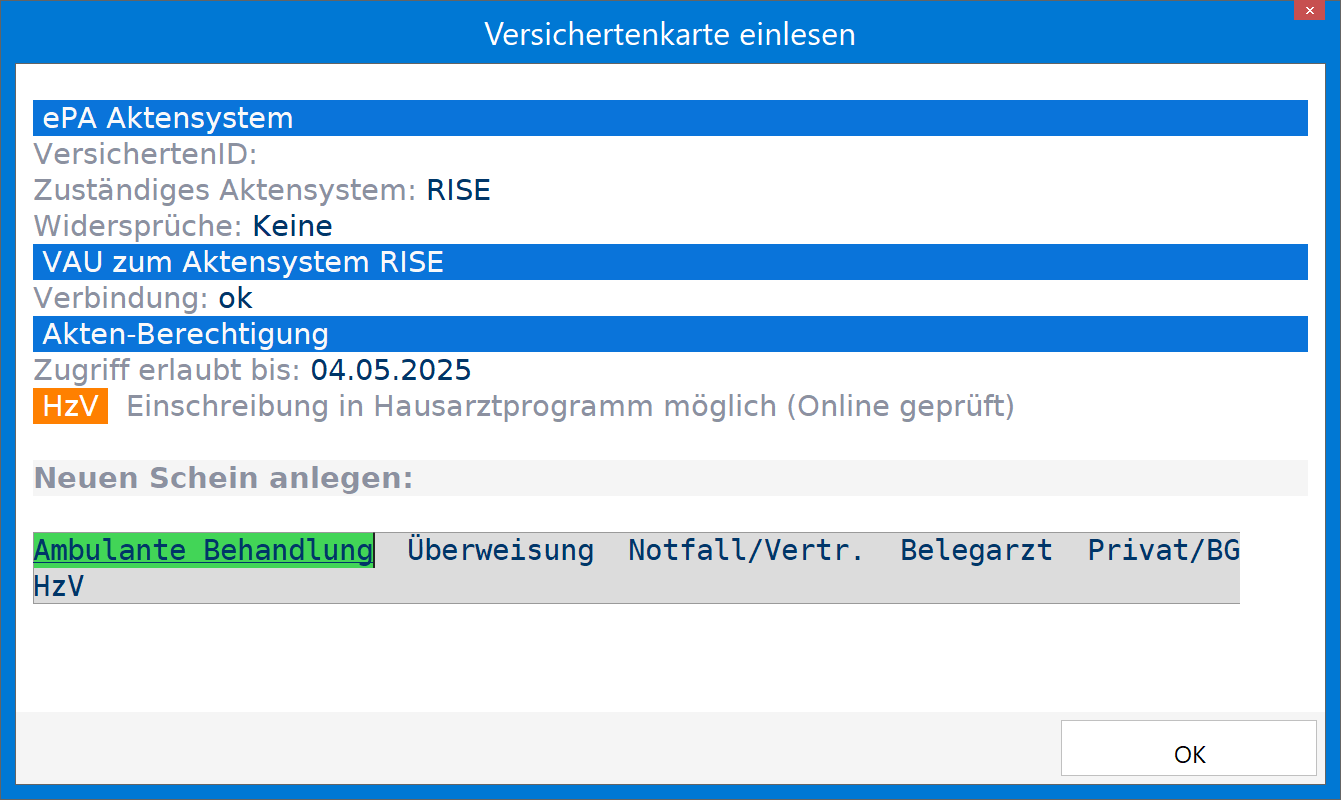The image size is (1341, 800).
Task: Select Ambulante Behandlung Schein type
Action: pyautogui.click(x=203, y=550)
